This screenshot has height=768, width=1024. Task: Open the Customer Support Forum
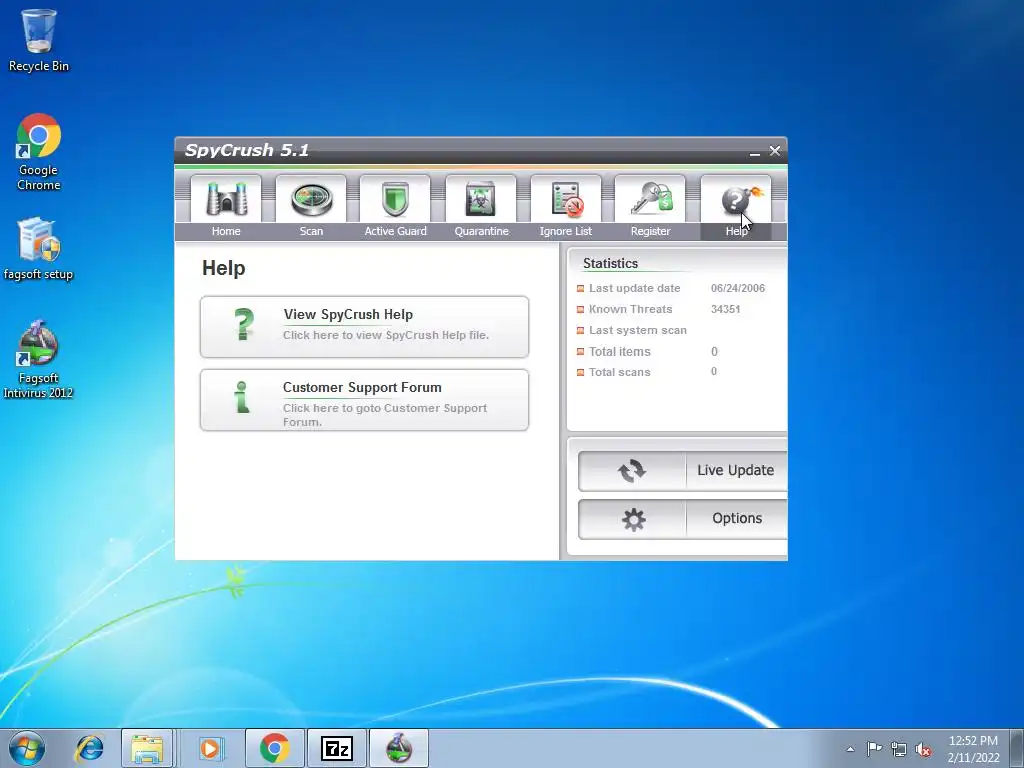click(x=364, y=400)
